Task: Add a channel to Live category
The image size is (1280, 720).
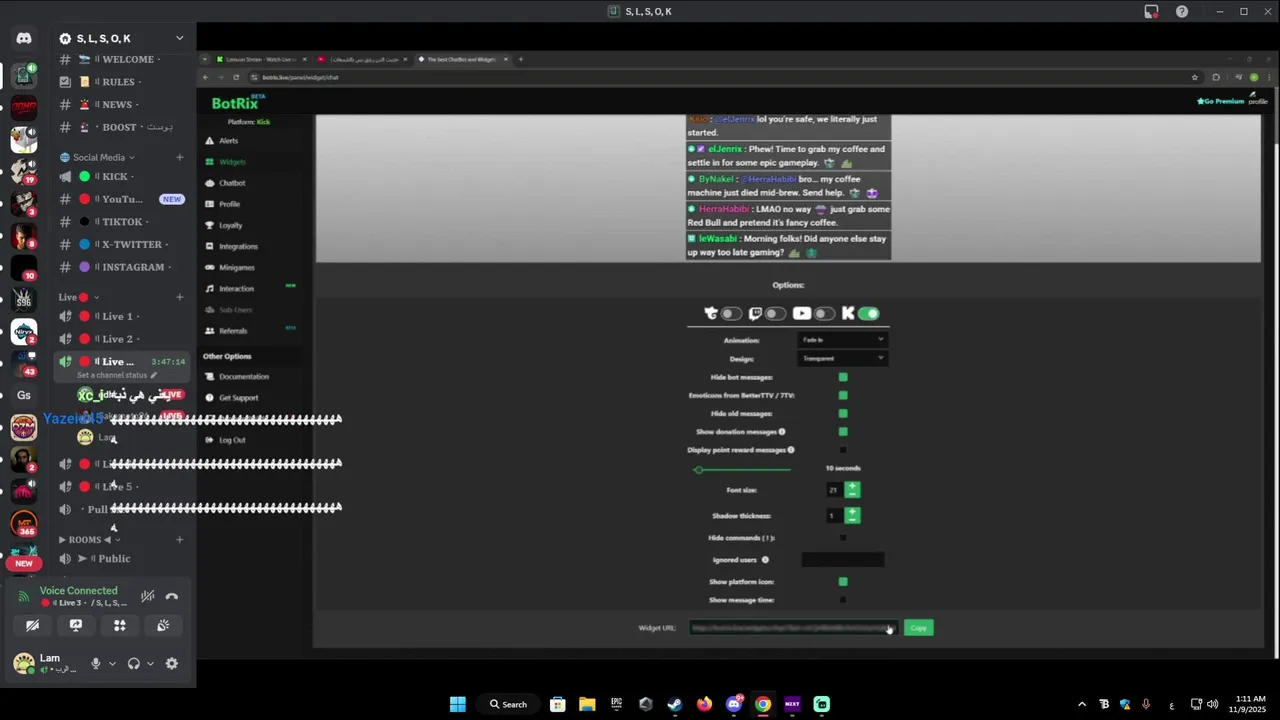Action: coord(180,297)
